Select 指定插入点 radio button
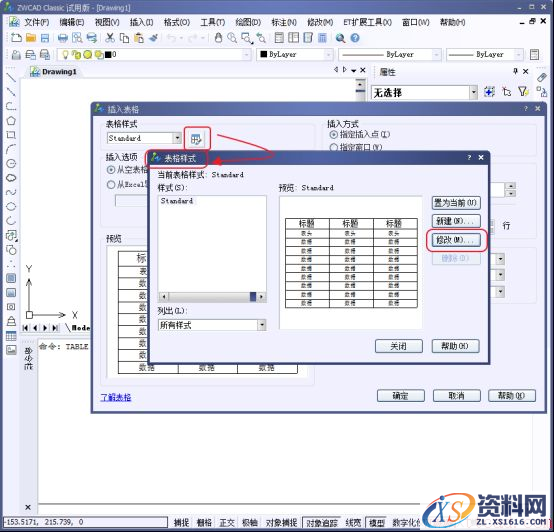The image size is (554, 532). (x=333, y=135)
